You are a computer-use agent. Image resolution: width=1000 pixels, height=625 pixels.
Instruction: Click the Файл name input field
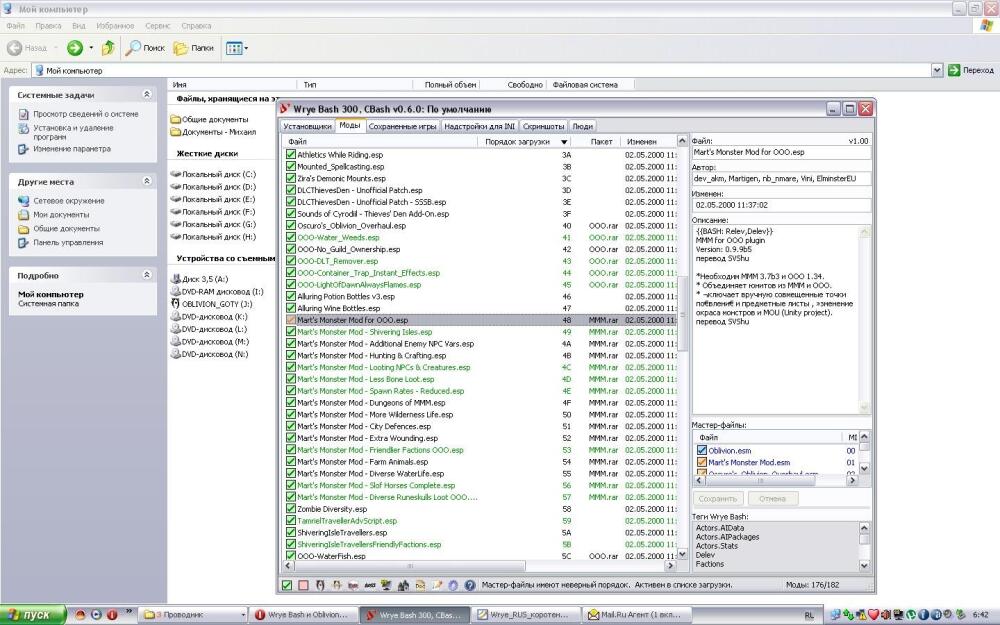tap(781, 152)
